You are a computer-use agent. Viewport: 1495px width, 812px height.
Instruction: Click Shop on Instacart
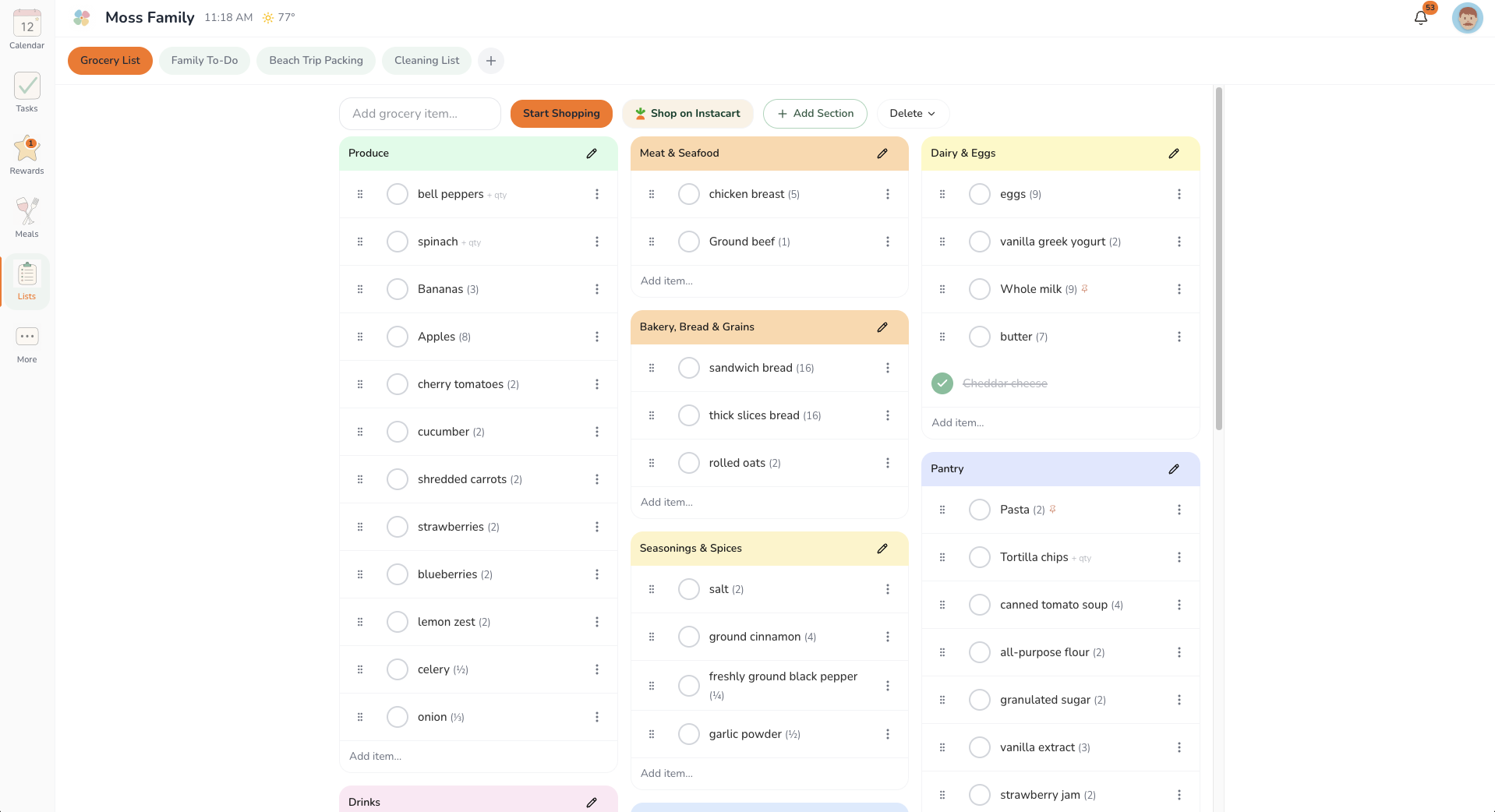coord(687,114)
